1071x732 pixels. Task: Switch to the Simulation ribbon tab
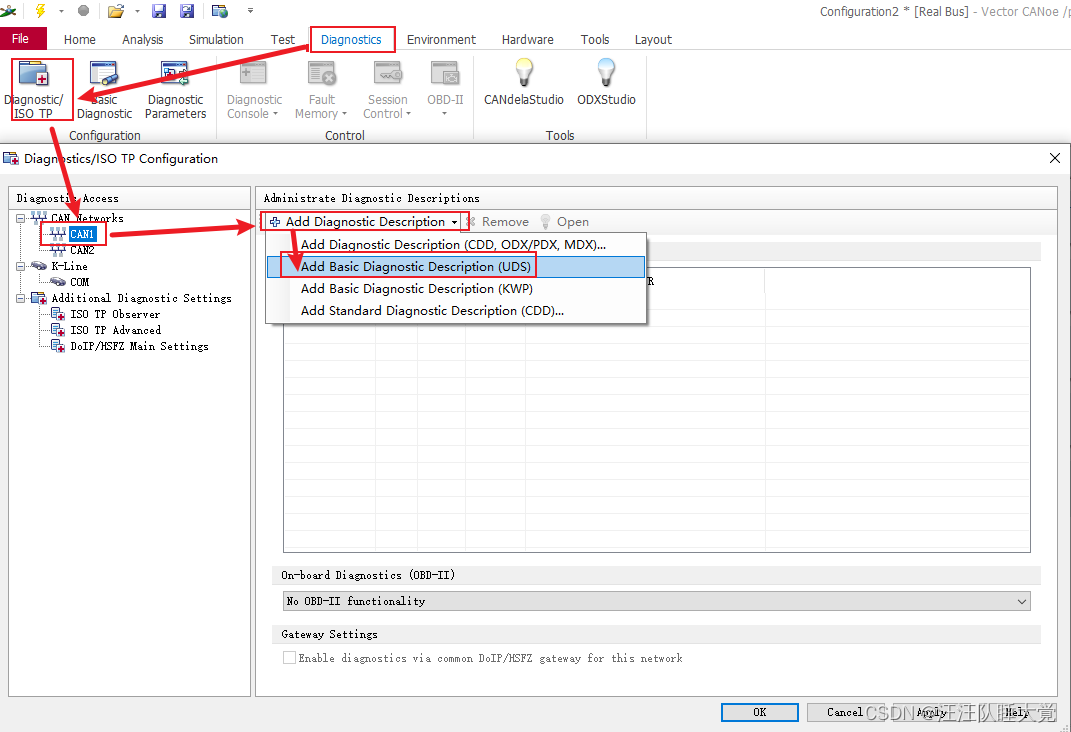[x=216, y=40]
